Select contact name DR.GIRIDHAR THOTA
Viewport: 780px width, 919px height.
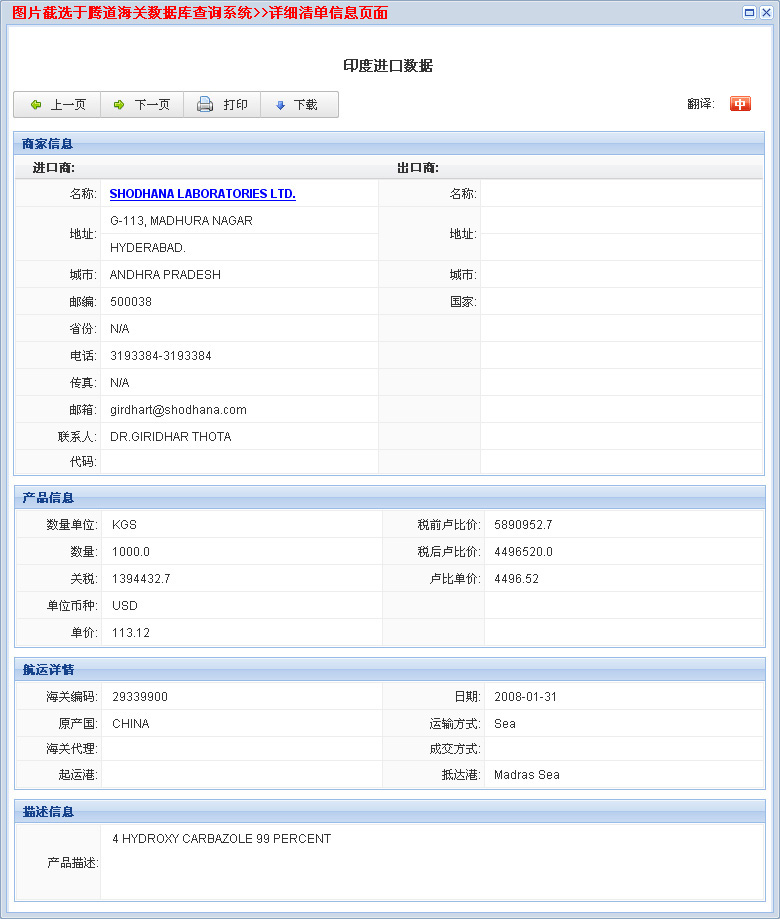point(170,437)
